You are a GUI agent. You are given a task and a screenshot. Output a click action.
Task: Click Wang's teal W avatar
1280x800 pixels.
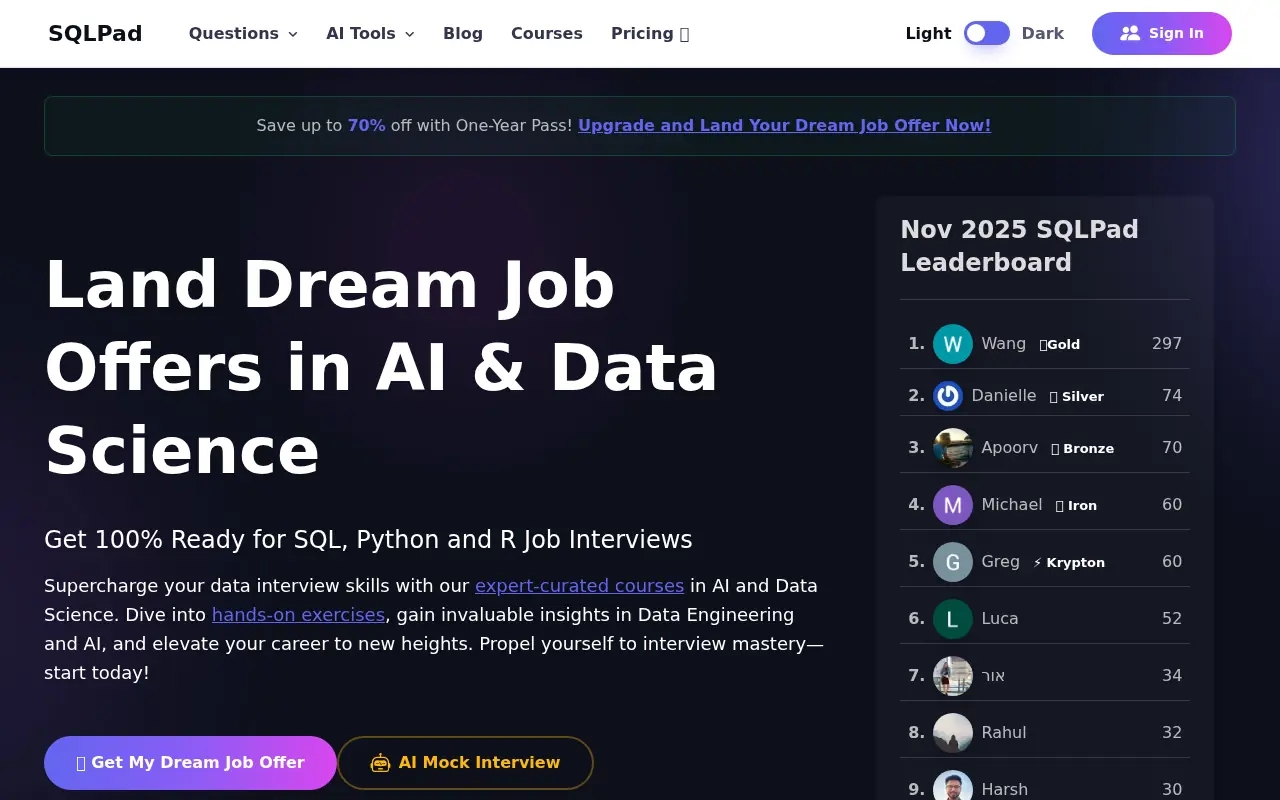point(953,344)
